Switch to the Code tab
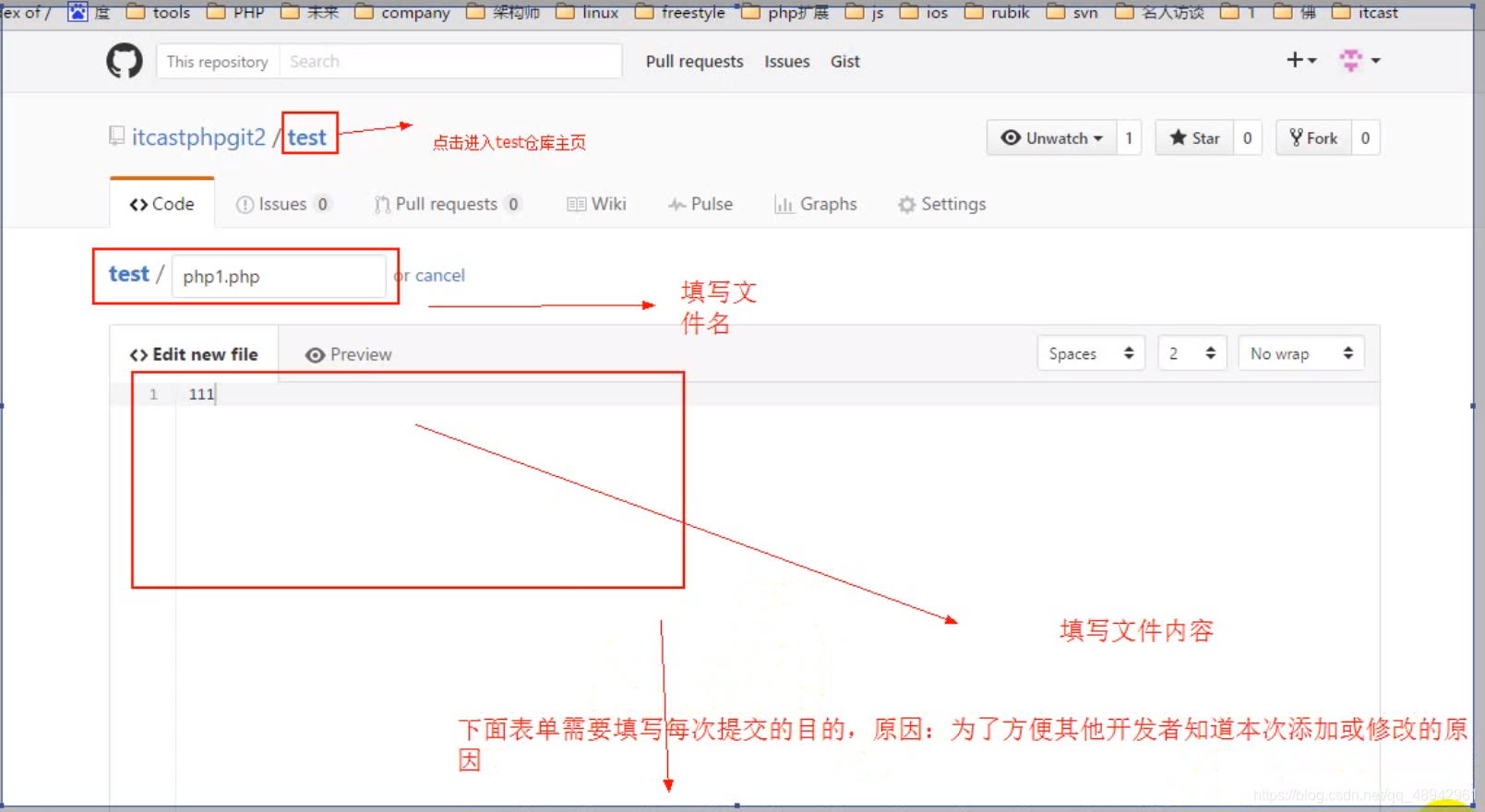1485x812 pixels. 162,204
